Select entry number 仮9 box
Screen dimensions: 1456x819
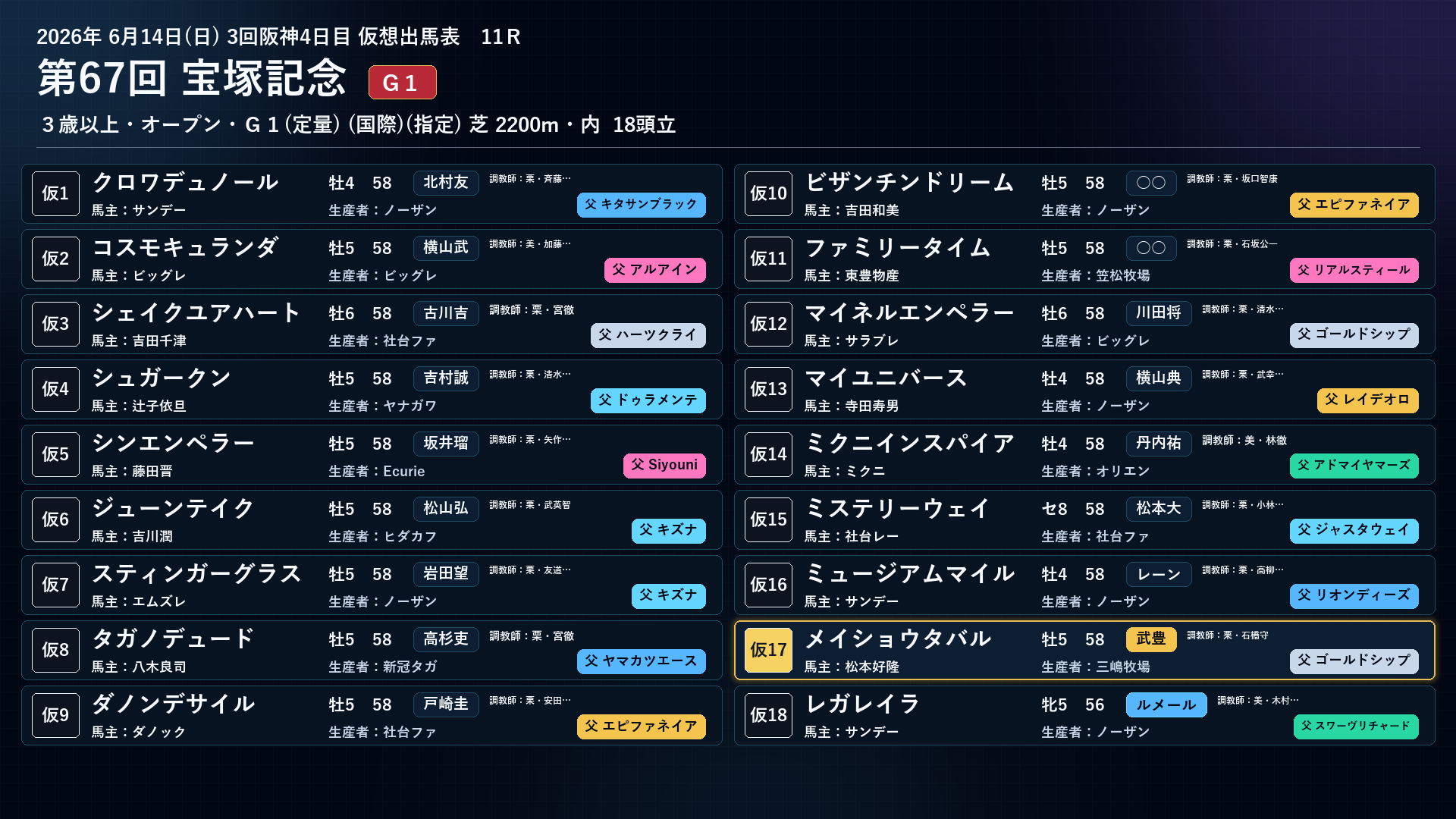[55, 715]
